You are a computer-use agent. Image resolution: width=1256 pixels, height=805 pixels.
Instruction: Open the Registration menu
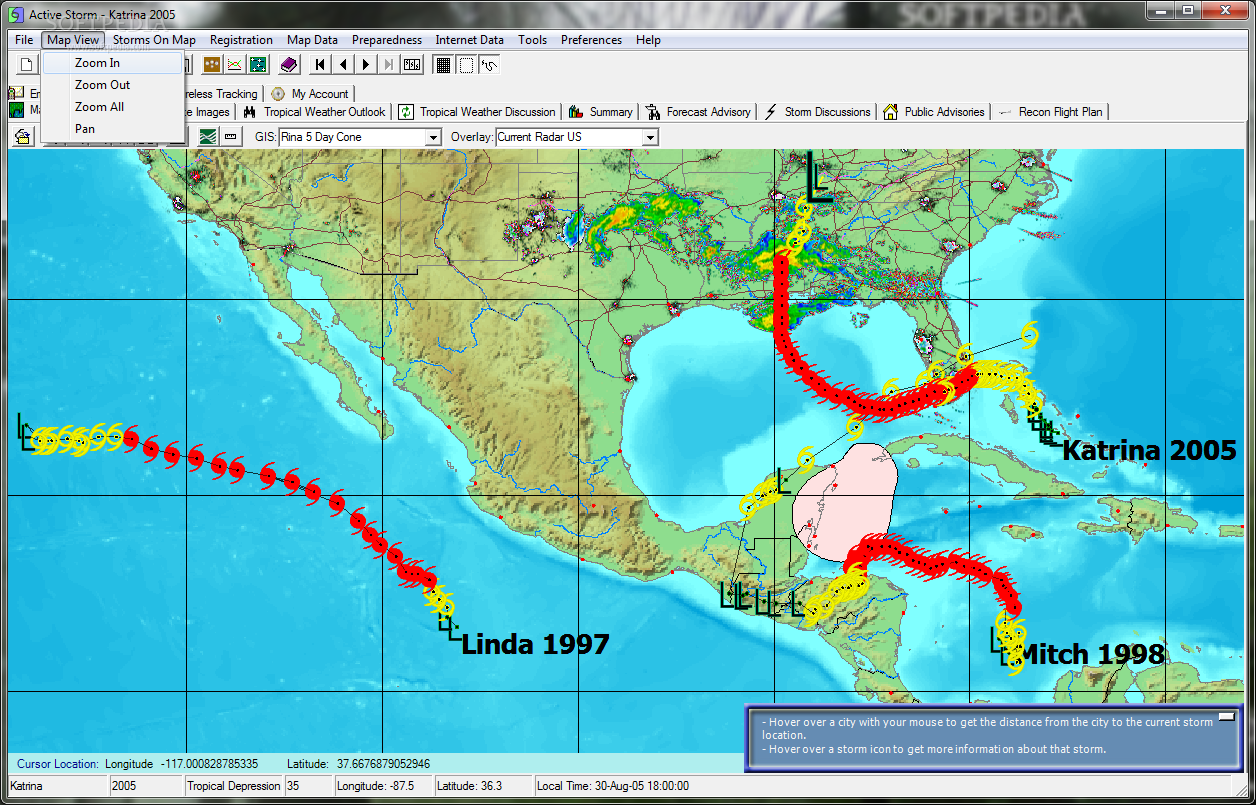click(241, 40)
